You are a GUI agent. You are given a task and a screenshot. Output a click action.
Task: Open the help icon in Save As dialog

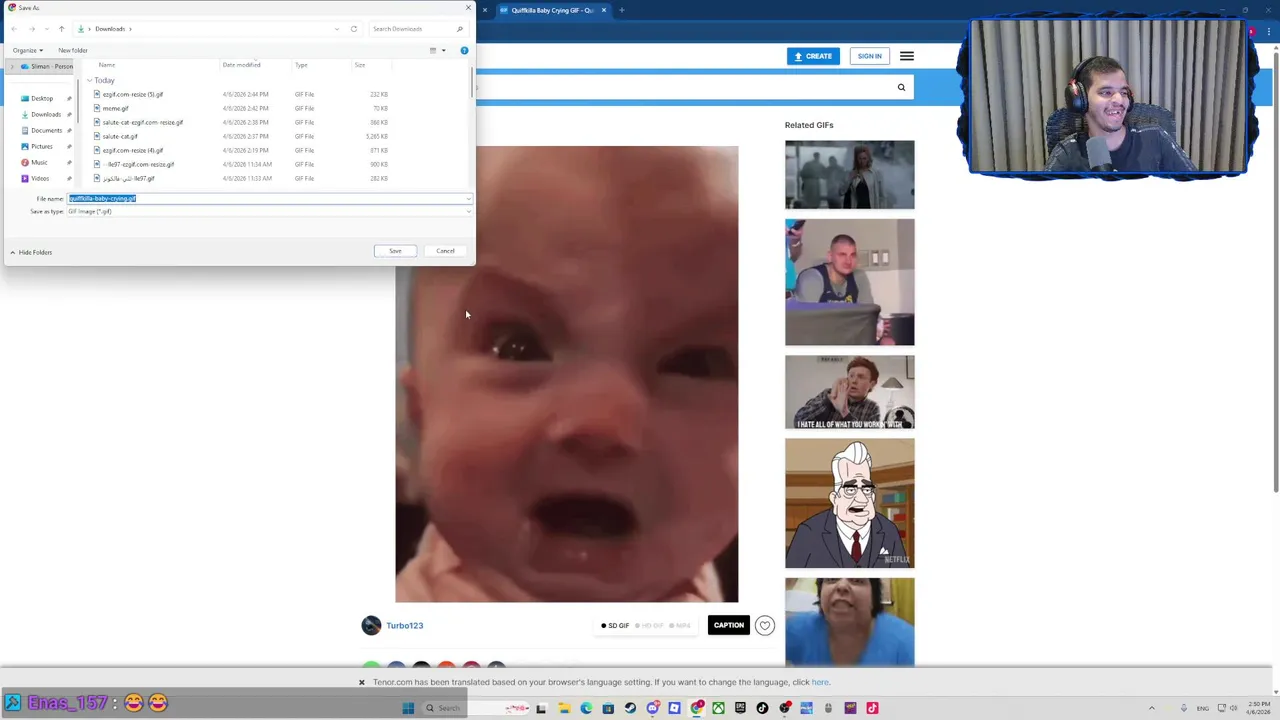pos(464,50)
